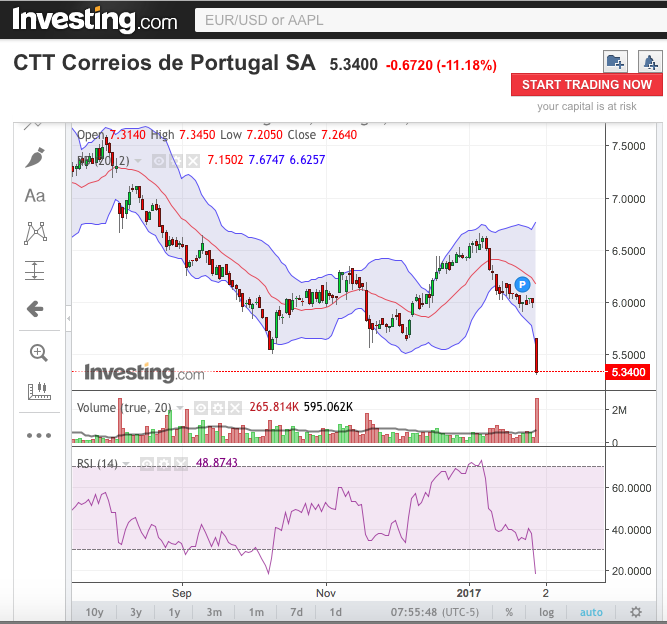Remove the RSI indicator

coord(181,464)
